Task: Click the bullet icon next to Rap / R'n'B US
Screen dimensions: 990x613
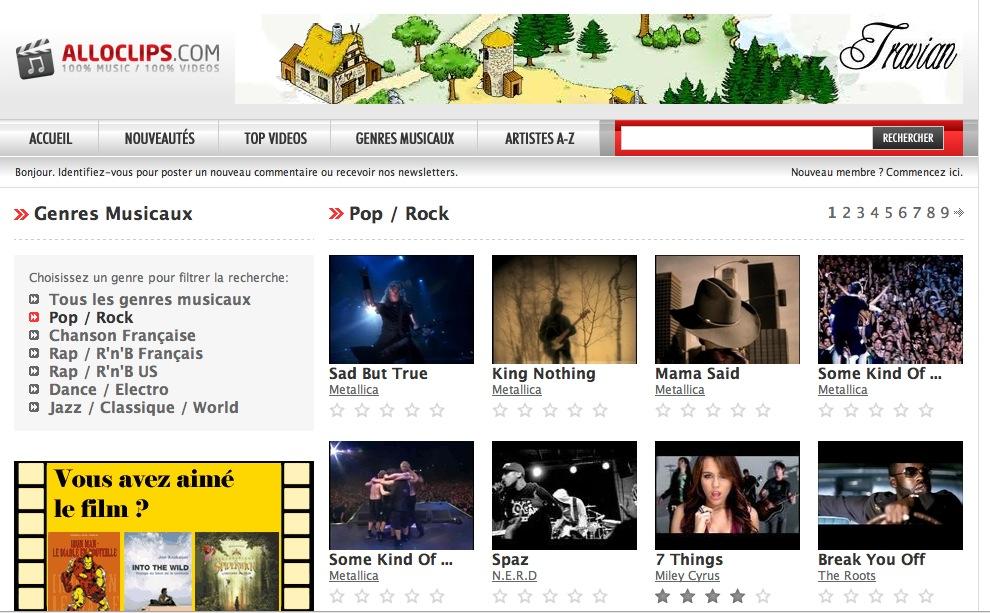Action: click(34, 371)
